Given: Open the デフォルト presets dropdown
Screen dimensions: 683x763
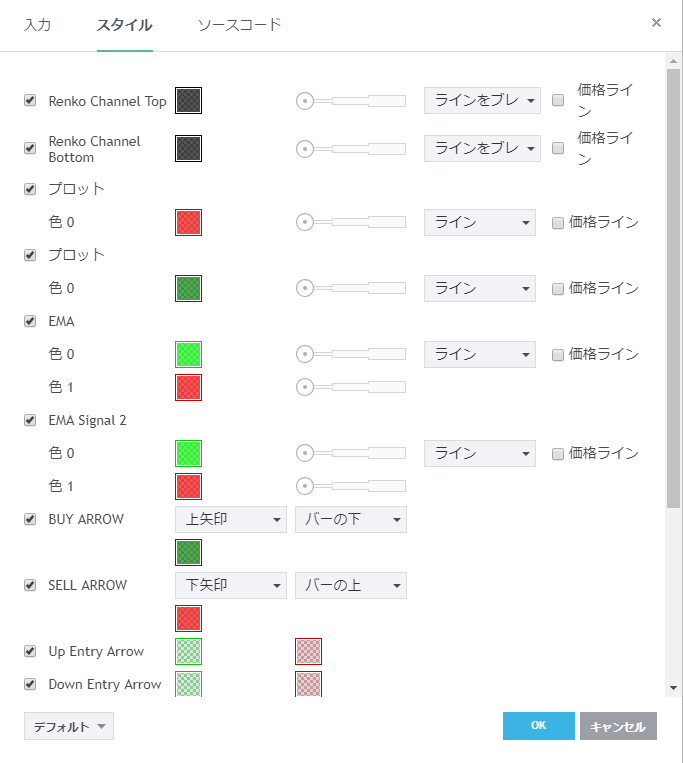Looking at the screenshot, I should 68,727.
